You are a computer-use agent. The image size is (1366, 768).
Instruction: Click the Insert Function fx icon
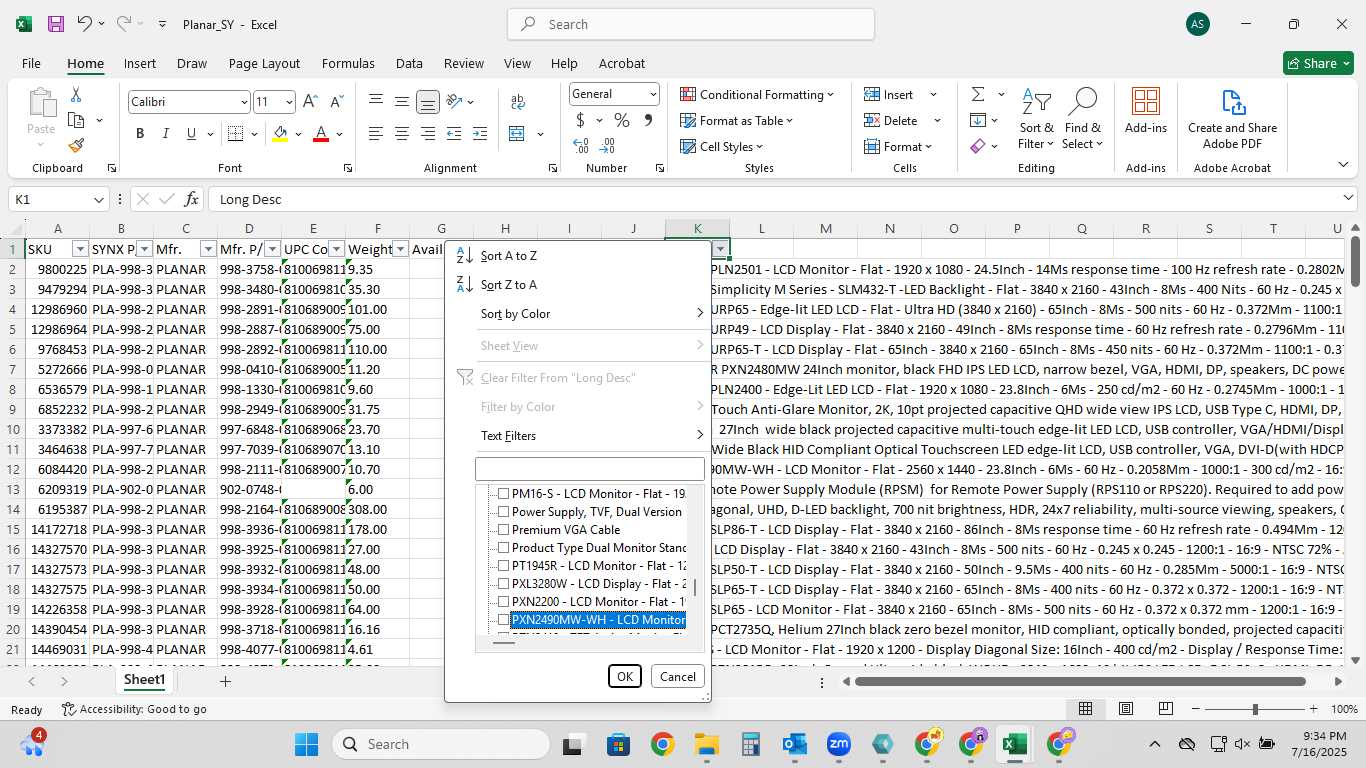(x=192, y=199)
